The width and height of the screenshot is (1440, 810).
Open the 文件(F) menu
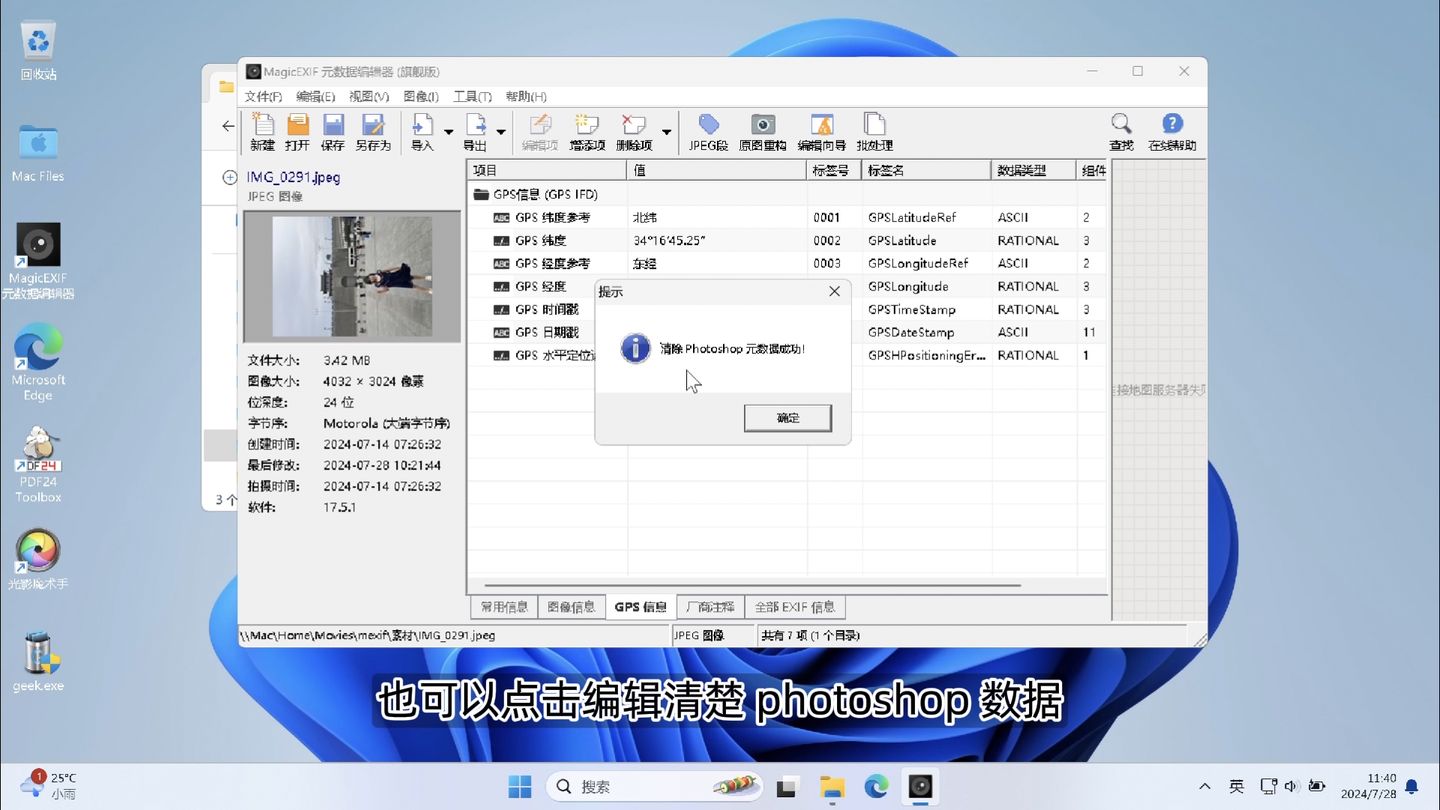[x=264, y=97]
